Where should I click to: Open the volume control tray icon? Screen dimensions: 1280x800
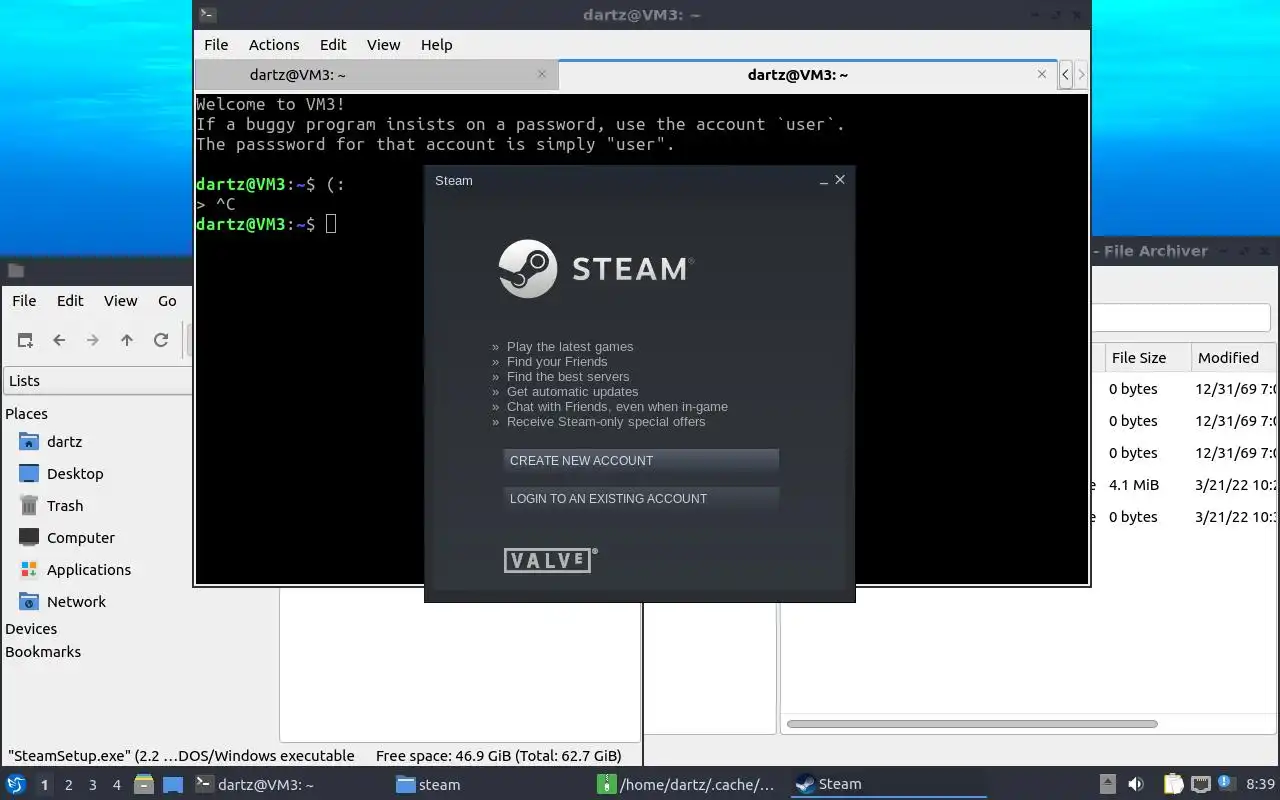point(1136,785)
